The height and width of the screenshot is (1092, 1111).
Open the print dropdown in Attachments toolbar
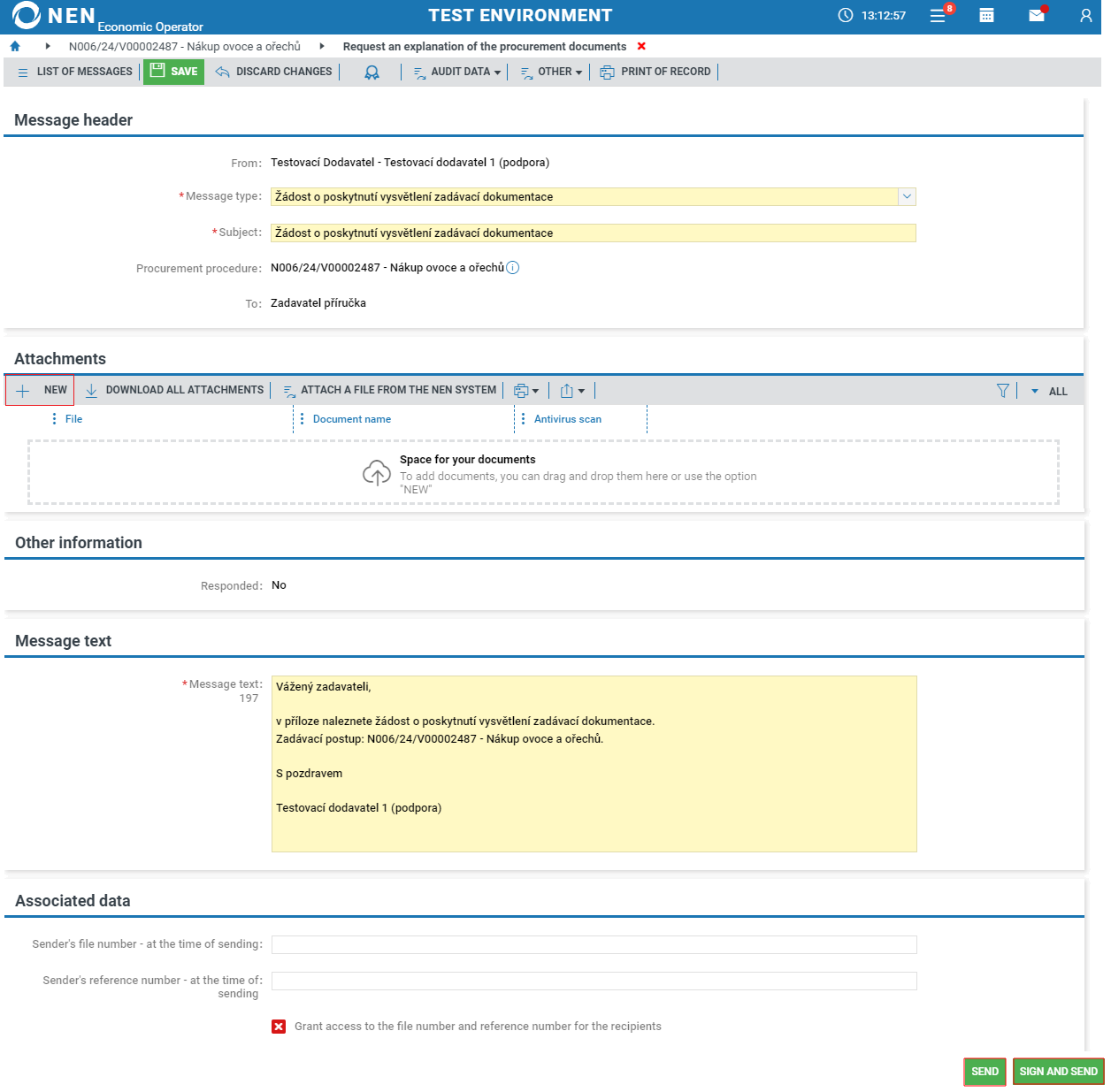[526, 391]
